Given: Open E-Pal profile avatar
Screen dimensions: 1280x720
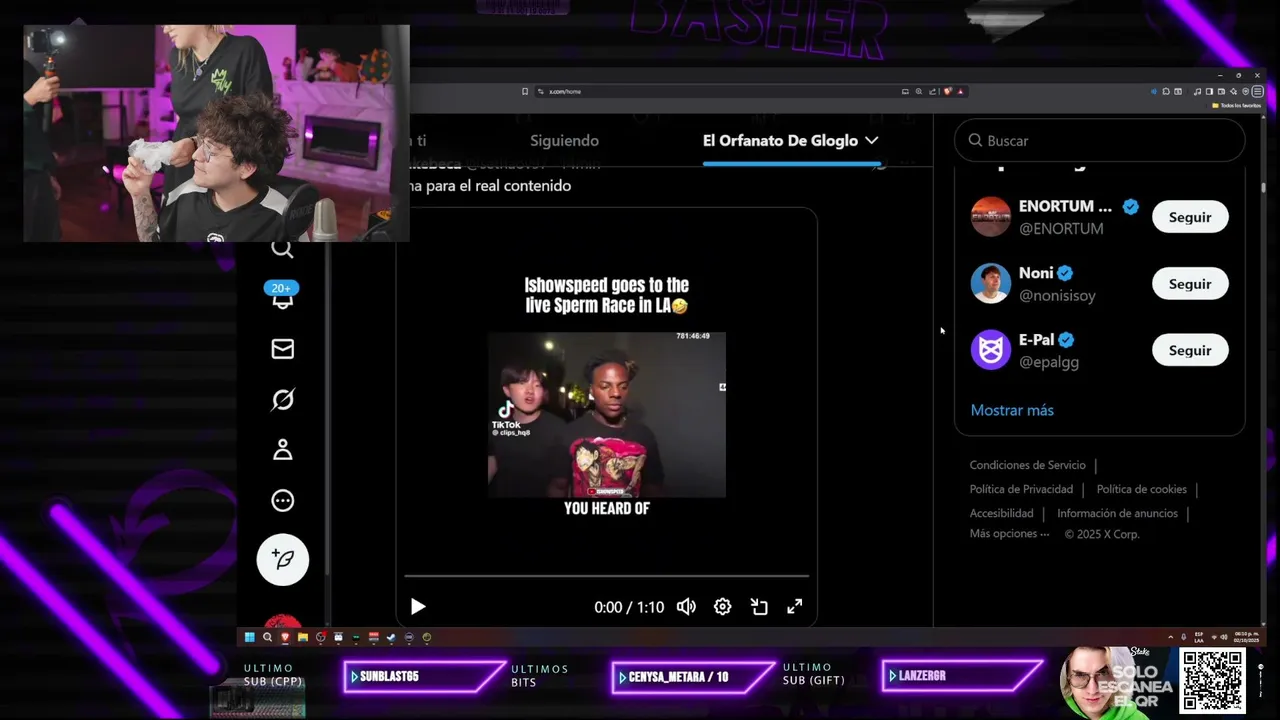Looking at the screenshot, I should click(991, 350).
